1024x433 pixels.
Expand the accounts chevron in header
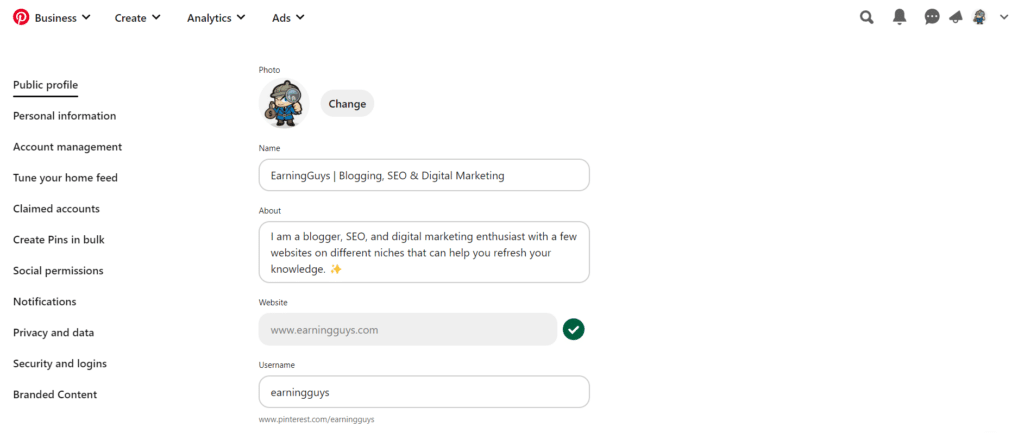tap(1004, 17)
